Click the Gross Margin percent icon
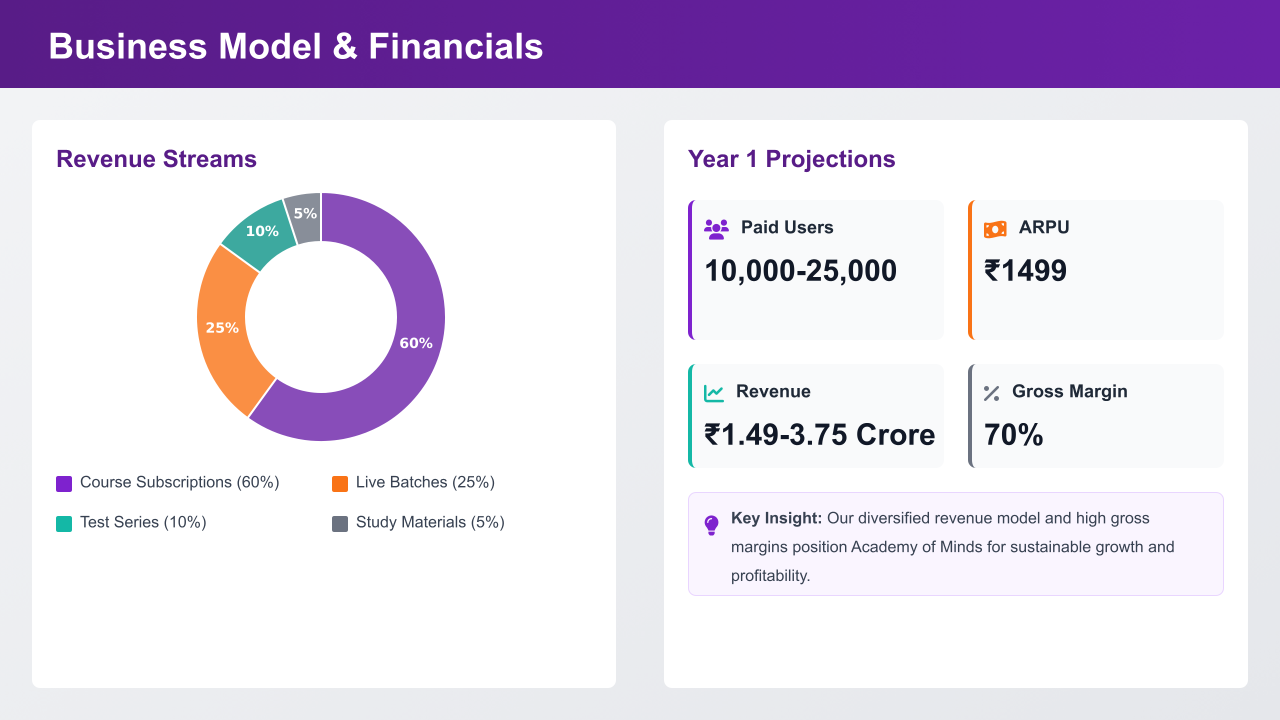1280x720 pixels. tap(991, 393)
